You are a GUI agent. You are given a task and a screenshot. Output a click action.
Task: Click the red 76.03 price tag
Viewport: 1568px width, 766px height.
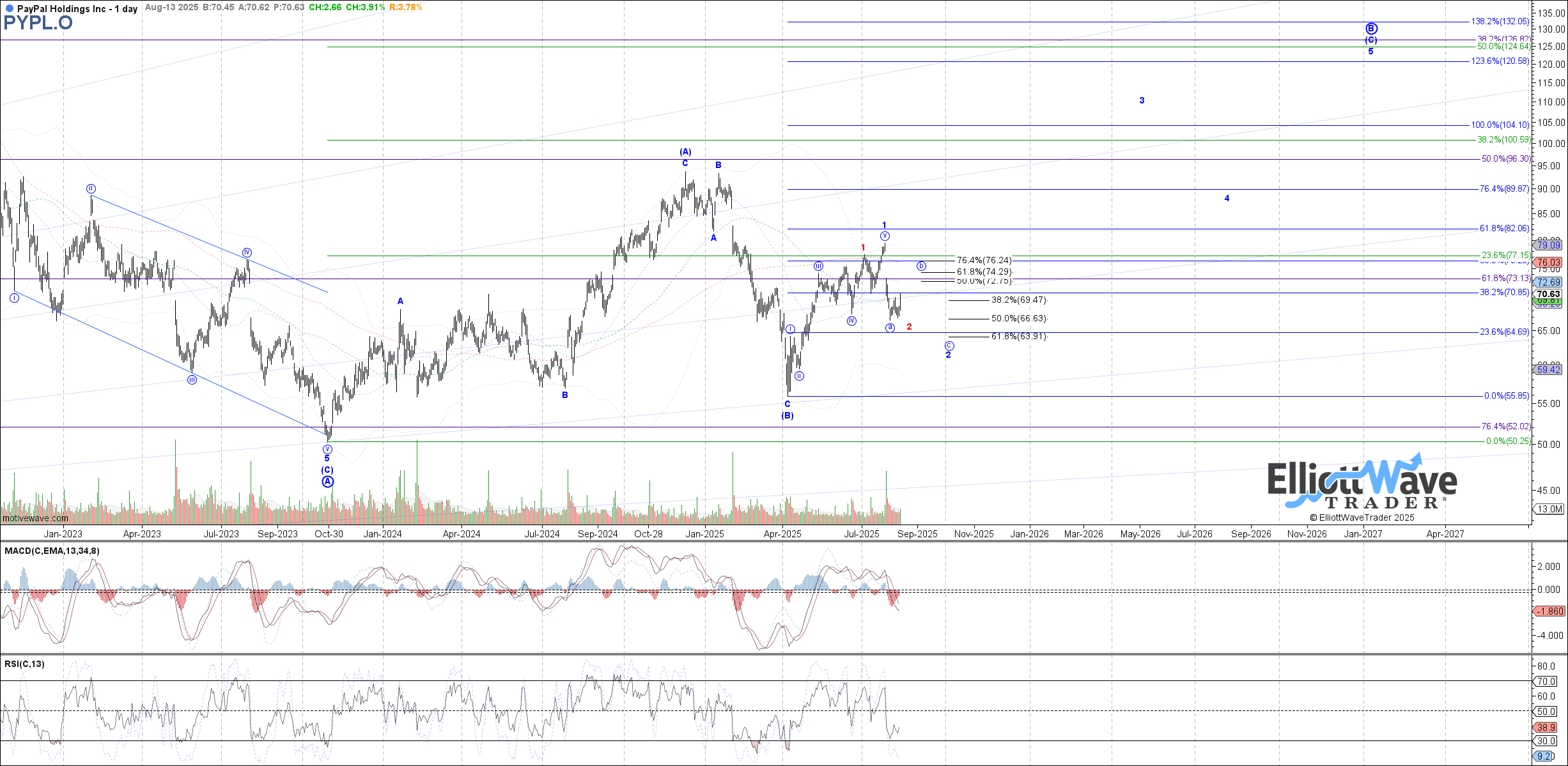pos(1549,263)
